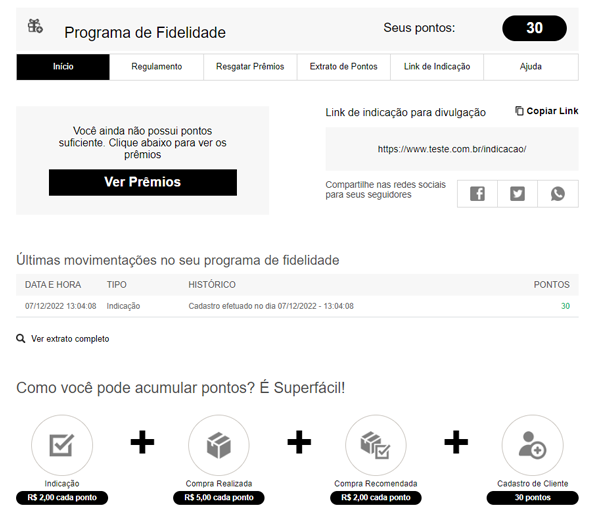
Task: Share the referral link via WhatsApp
Action: pos(558,194)
